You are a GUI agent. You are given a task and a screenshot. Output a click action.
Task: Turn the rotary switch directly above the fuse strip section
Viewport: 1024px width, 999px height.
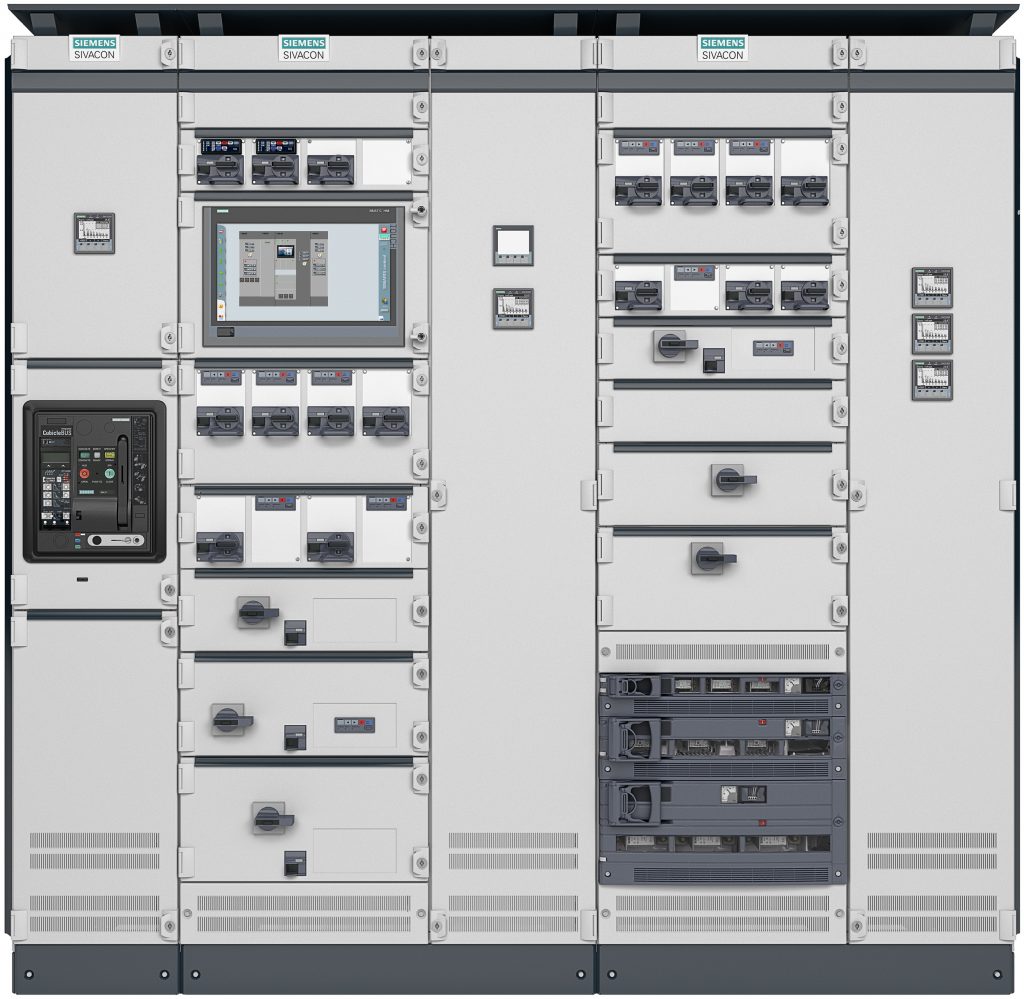tap(713, 557)
